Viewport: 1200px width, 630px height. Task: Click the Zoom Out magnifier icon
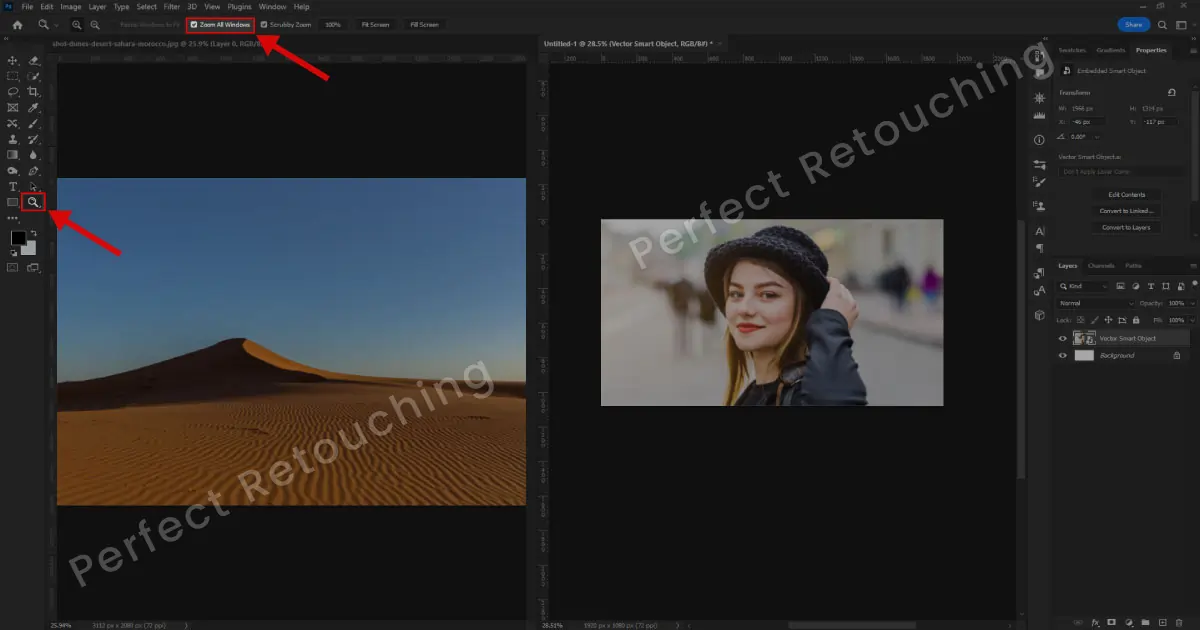coord(94,24)
